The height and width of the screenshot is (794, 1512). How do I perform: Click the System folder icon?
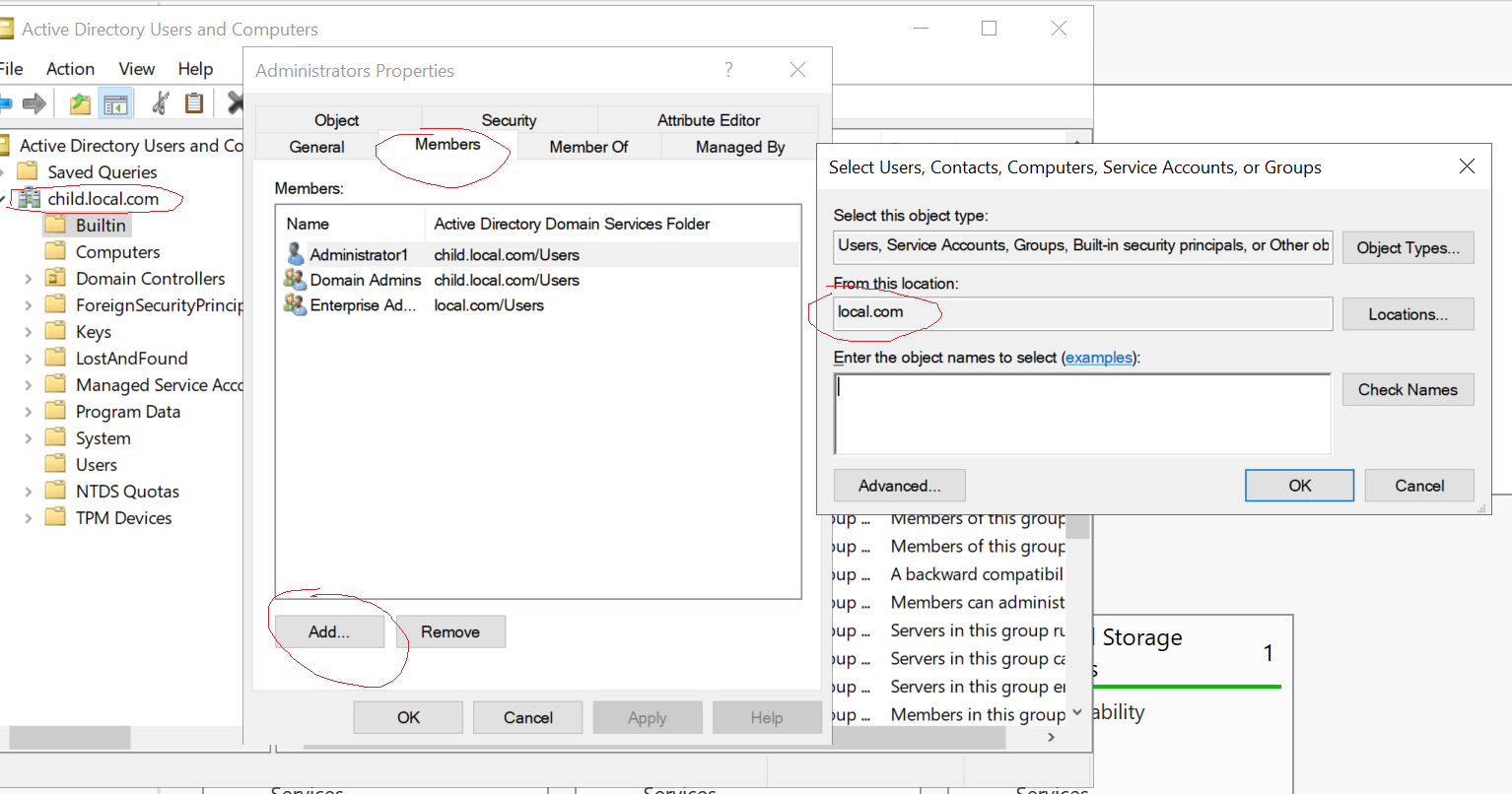click(x=56, y=437)
